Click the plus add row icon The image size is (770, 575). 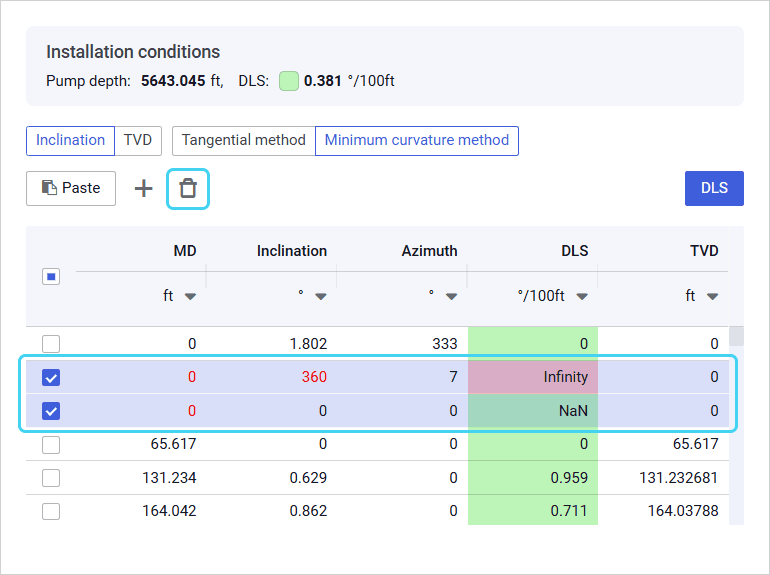pos(144,188)
